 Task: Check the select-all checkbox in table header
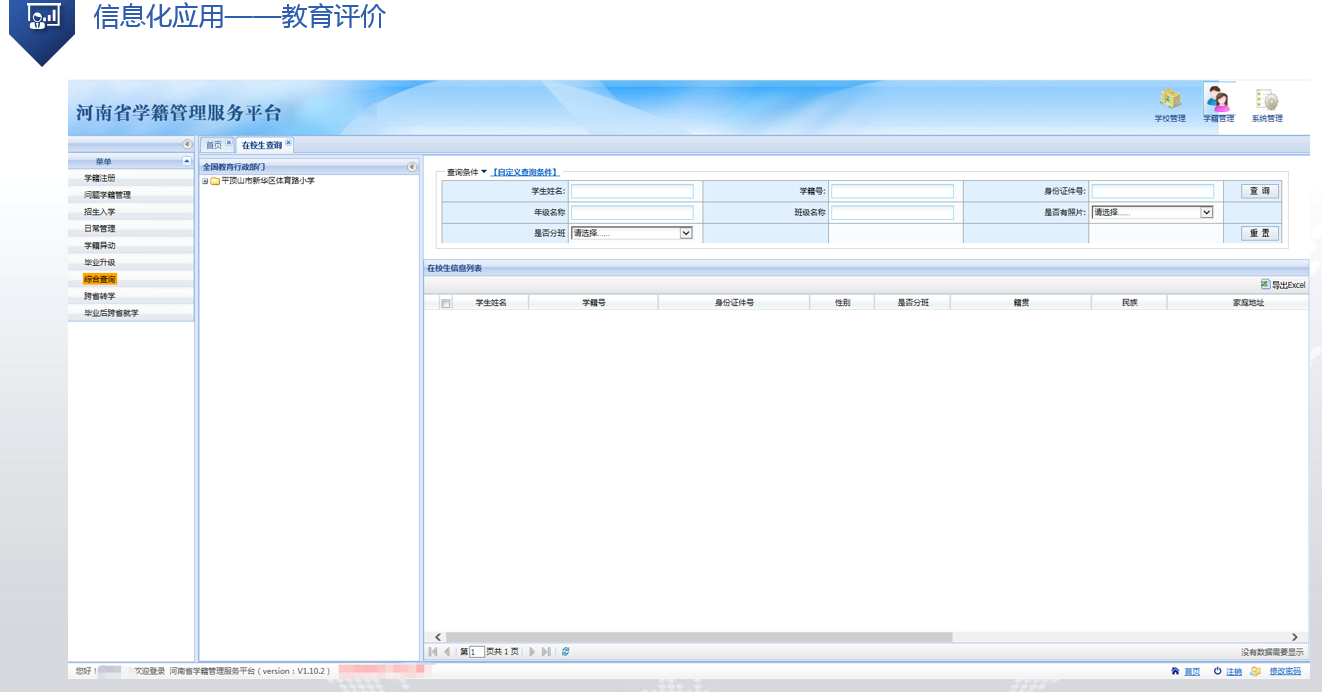(x=446, y=303)
